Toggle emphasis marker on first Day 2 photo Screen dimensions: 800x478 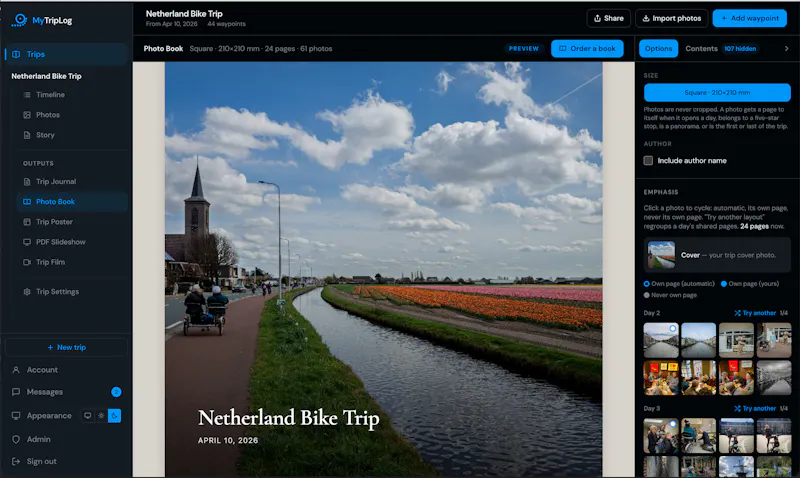point(673,329)
